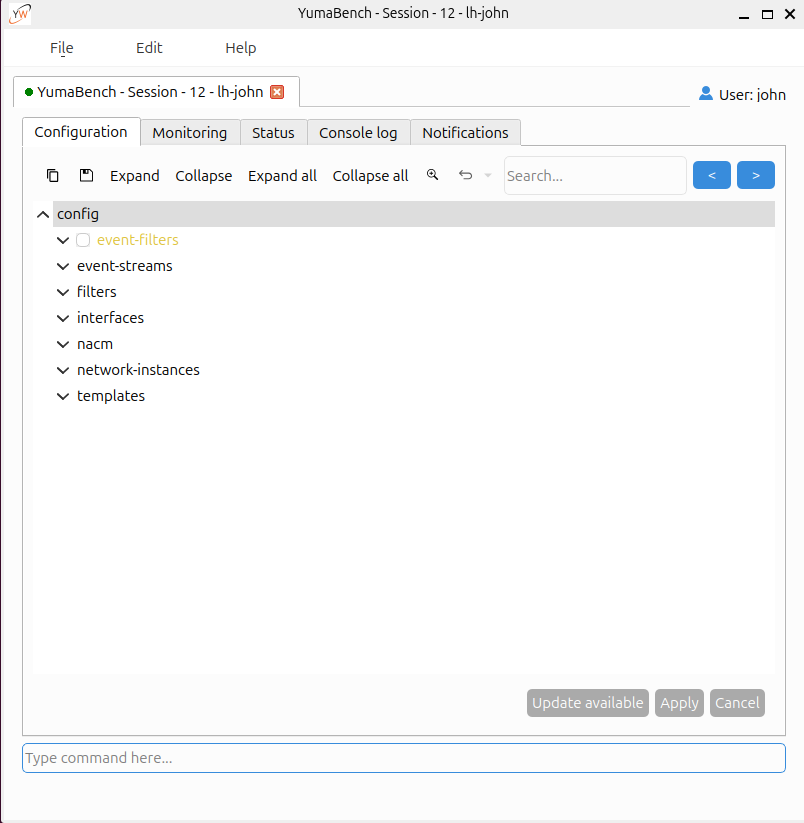Open the undo history dropdown arrow
804x823 pixels.
coord(488,175)
